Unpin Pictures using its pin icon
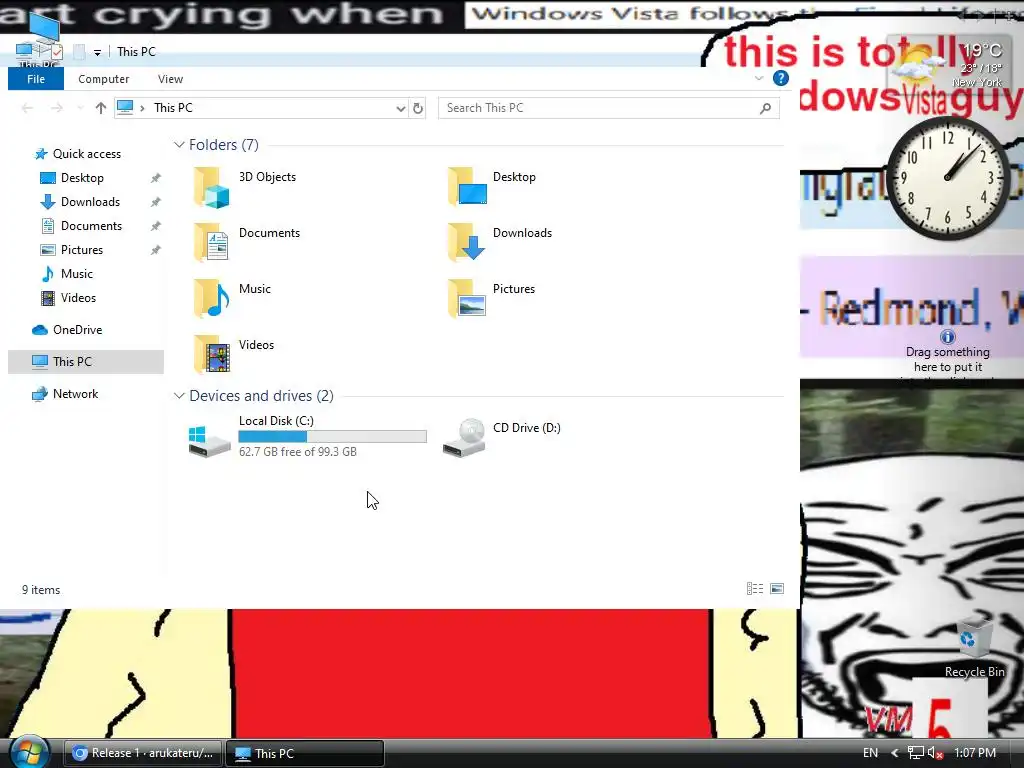 155,250
